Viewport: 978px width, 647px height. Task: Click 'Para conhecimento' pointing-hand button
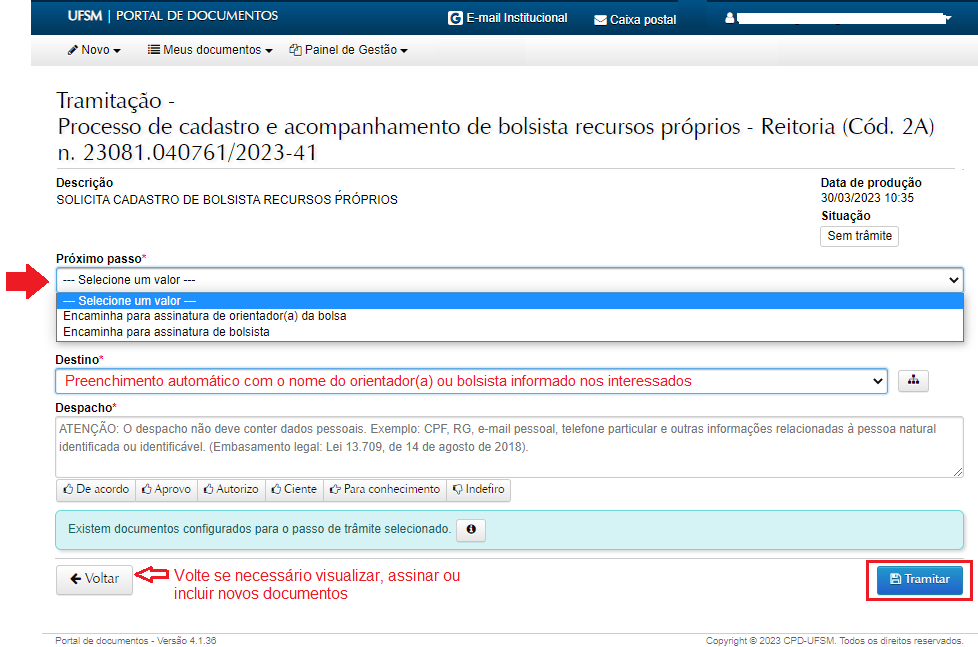(x=384, y=489)
